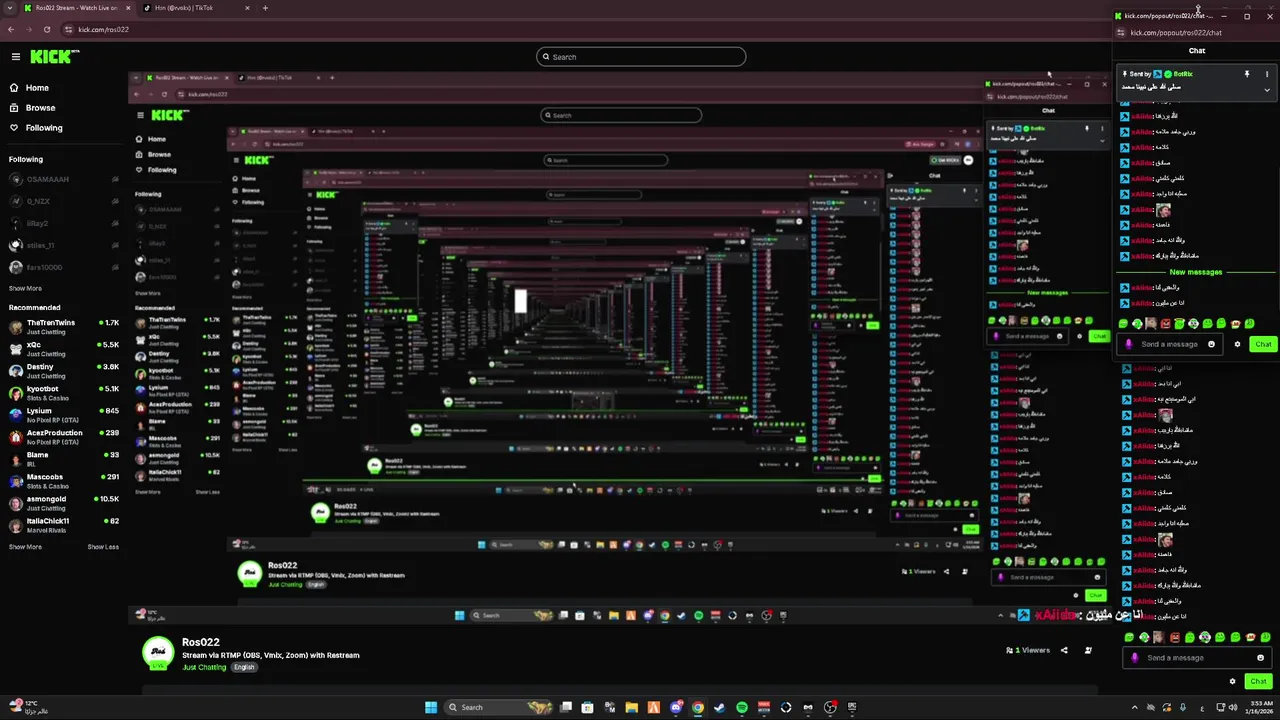1280x720 pixels.
Task: Close the TikTok browser tab
Action: click(247, 8)
